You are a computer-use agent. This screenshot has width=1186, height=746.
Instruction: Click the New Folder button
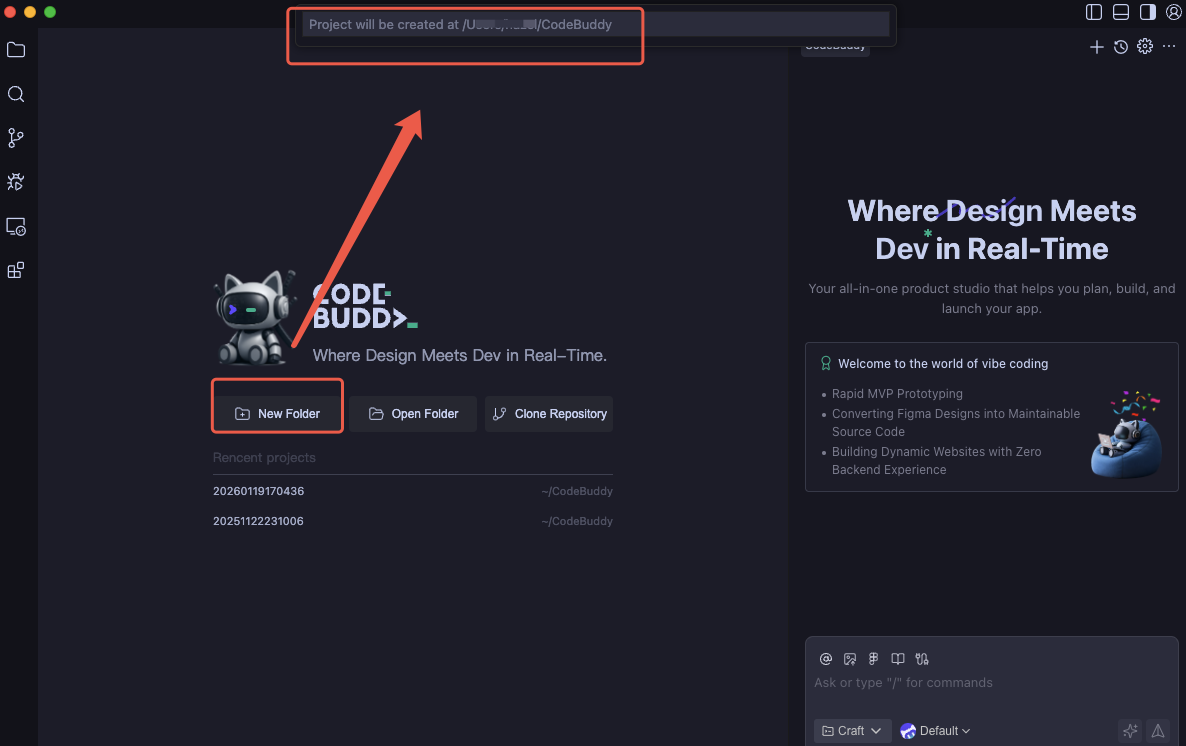278,414
